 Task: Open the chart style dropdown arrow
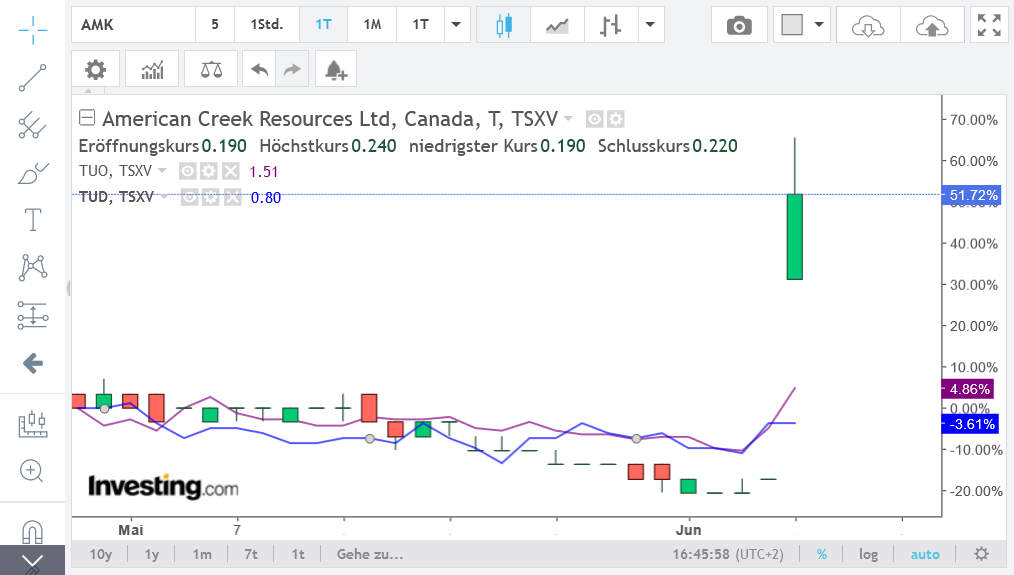(650, 25)
